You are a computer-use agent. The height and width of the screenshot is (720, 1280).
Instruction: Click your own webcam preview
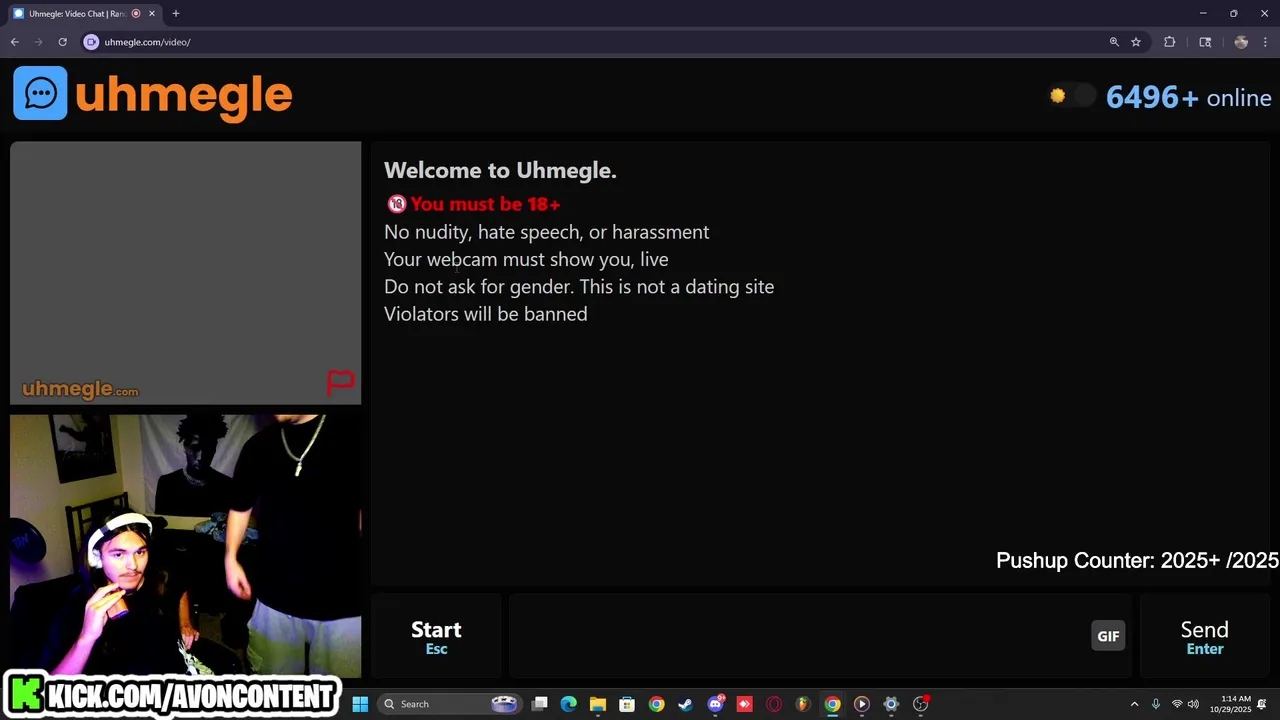185,546
